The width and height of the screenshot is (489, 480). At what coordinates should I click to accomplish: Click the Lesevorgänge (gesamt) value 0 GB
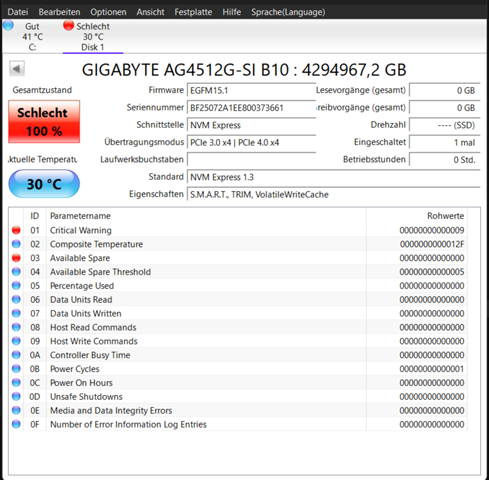tap(445, 90)
